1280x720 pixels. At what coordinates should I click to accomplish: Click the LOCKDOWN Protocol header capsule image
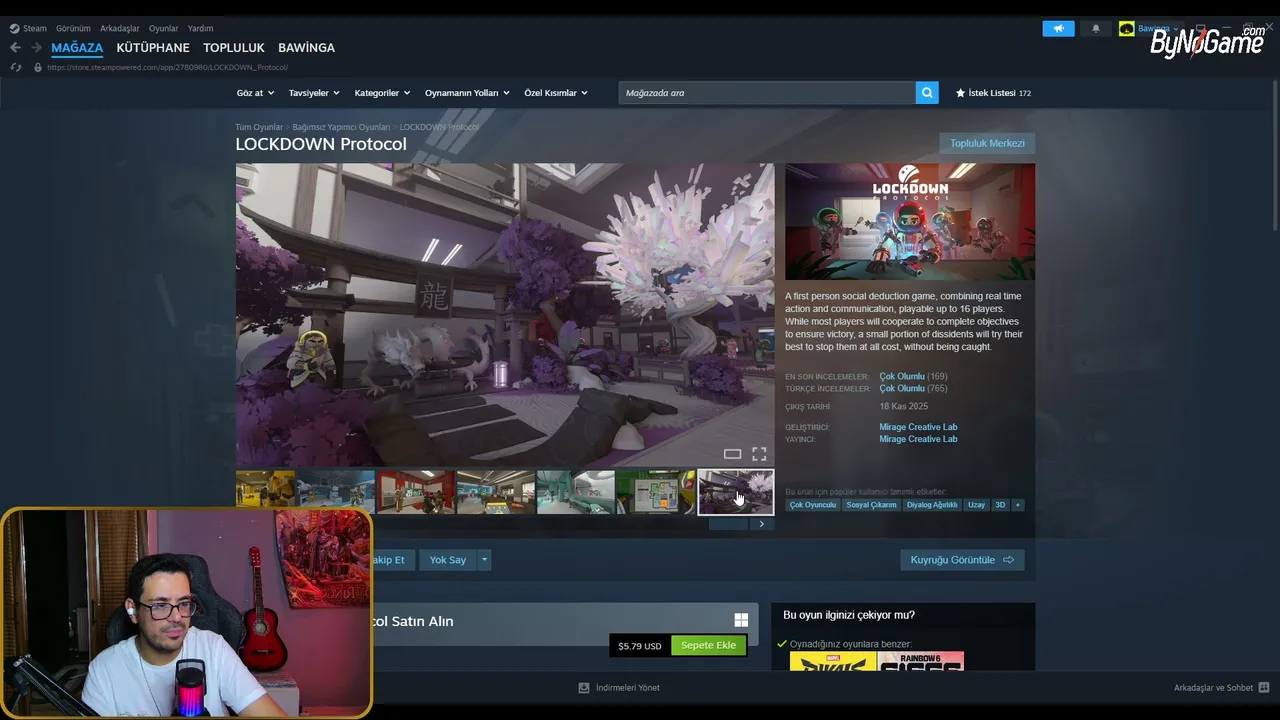point(910,222)
